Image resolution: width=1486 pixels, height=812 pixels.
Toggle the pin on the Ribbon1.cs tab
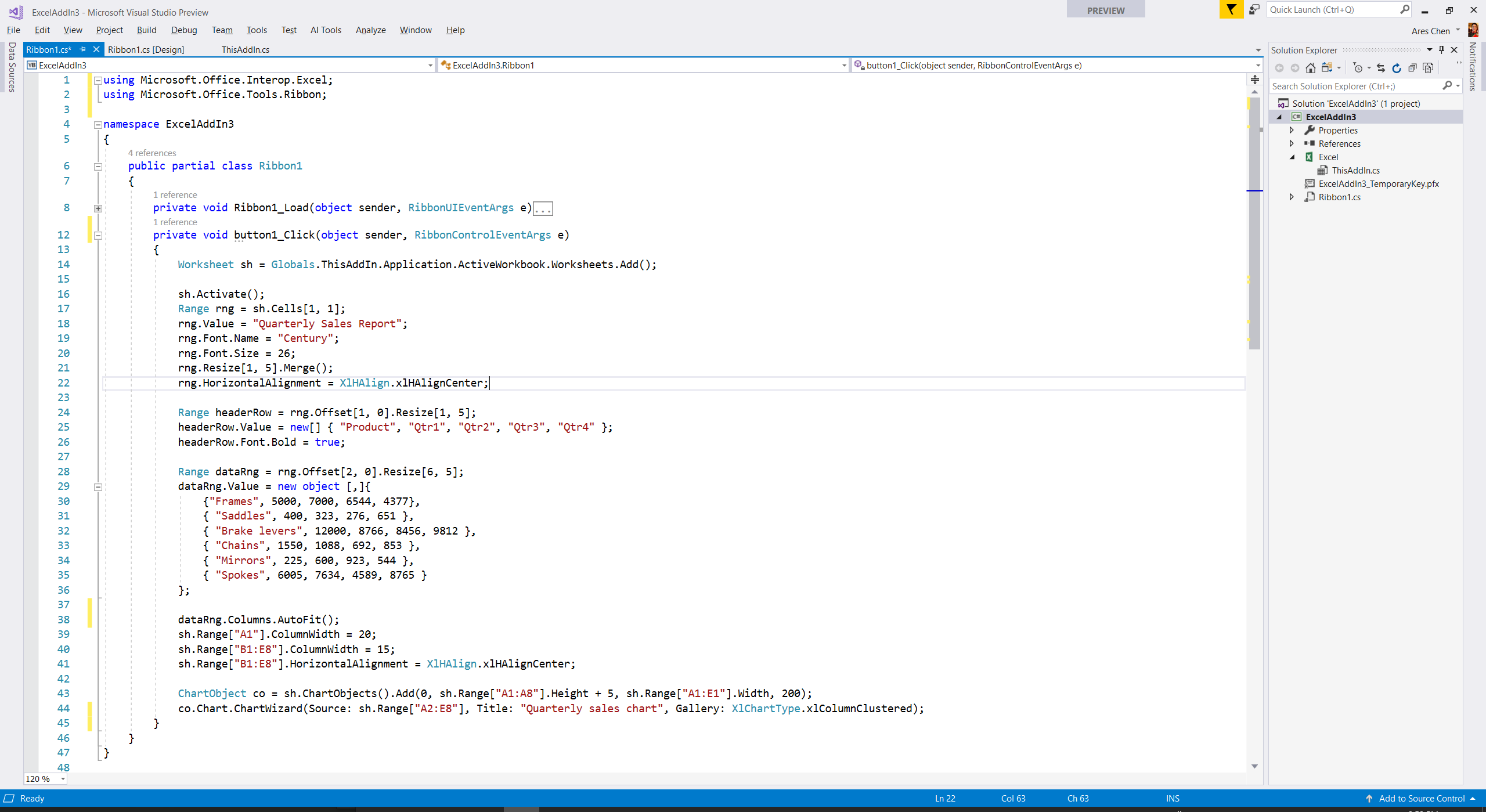click(82, 49)
